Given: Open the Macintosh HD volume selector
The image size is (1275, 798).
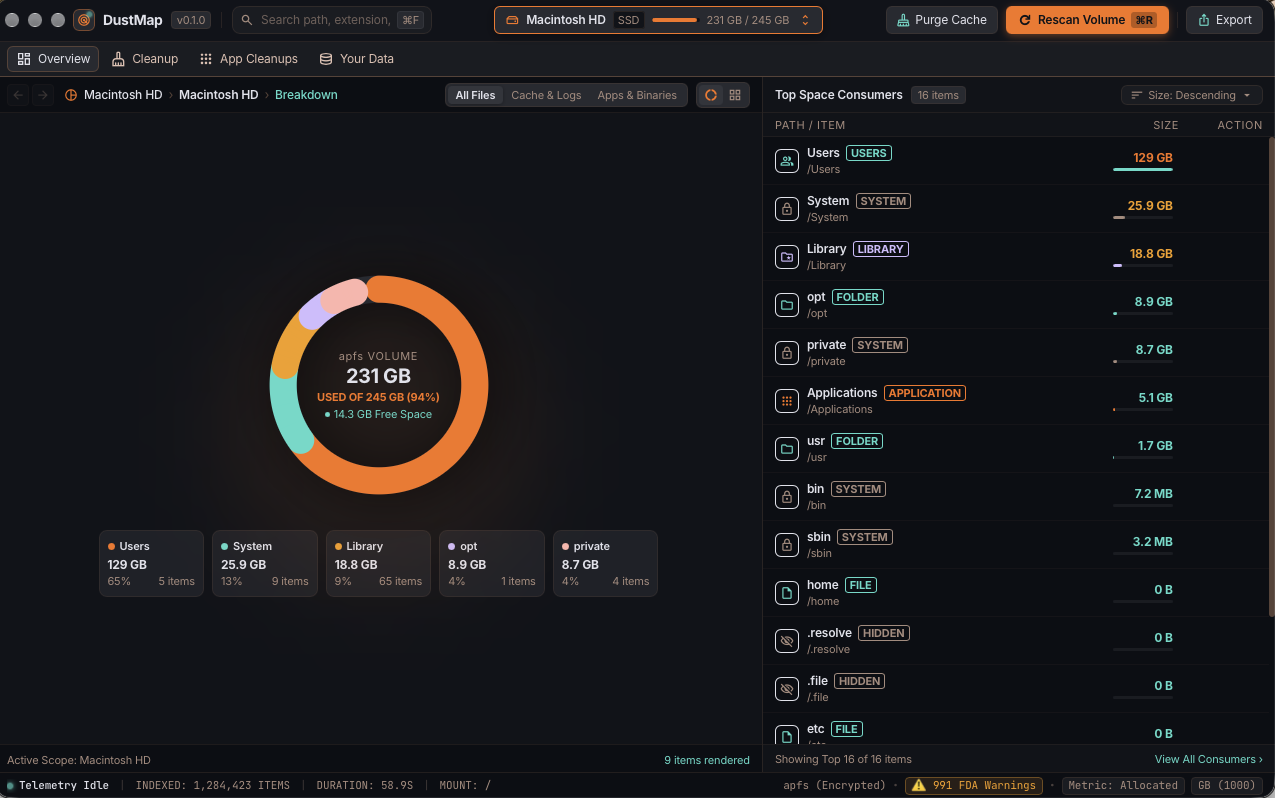Looking at the screenshot, I should (x=658, y=20).
